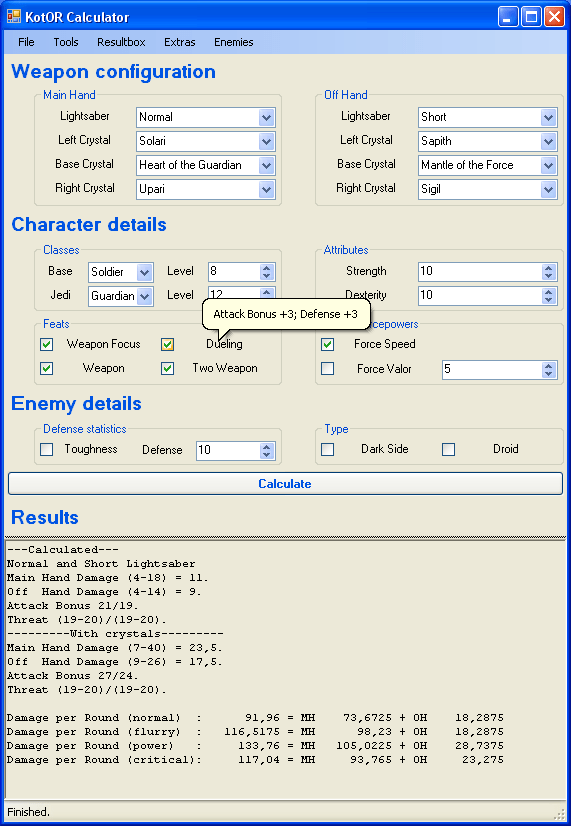Increase the enemy Defense value
Screen dimensions: 571x826
(267, 446)
